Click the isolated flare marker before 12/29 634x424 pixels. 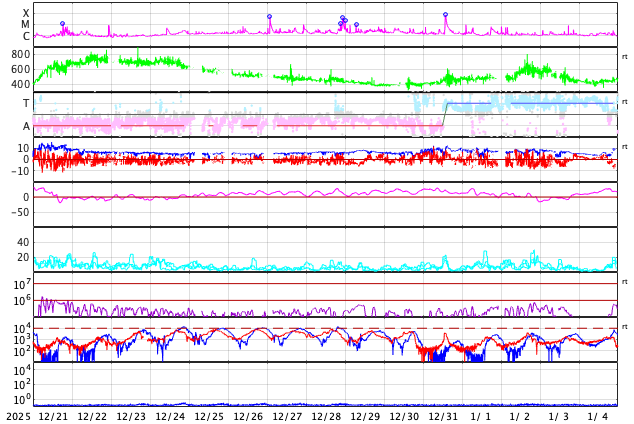356,25
